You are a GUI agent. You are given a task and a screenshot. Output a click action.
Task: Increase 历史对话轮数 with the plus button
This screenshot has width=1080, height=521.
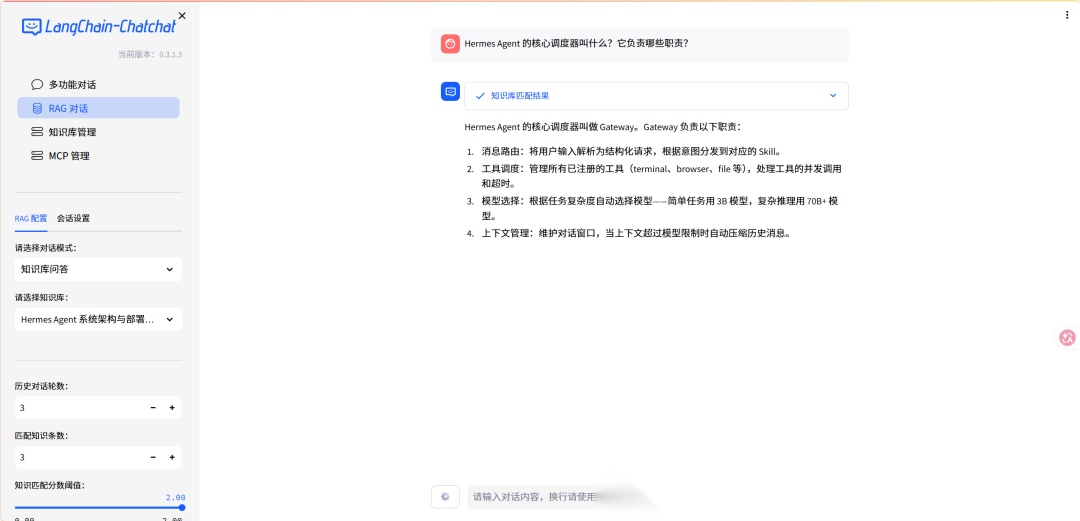pyautogui.click(x=172, y=408)
